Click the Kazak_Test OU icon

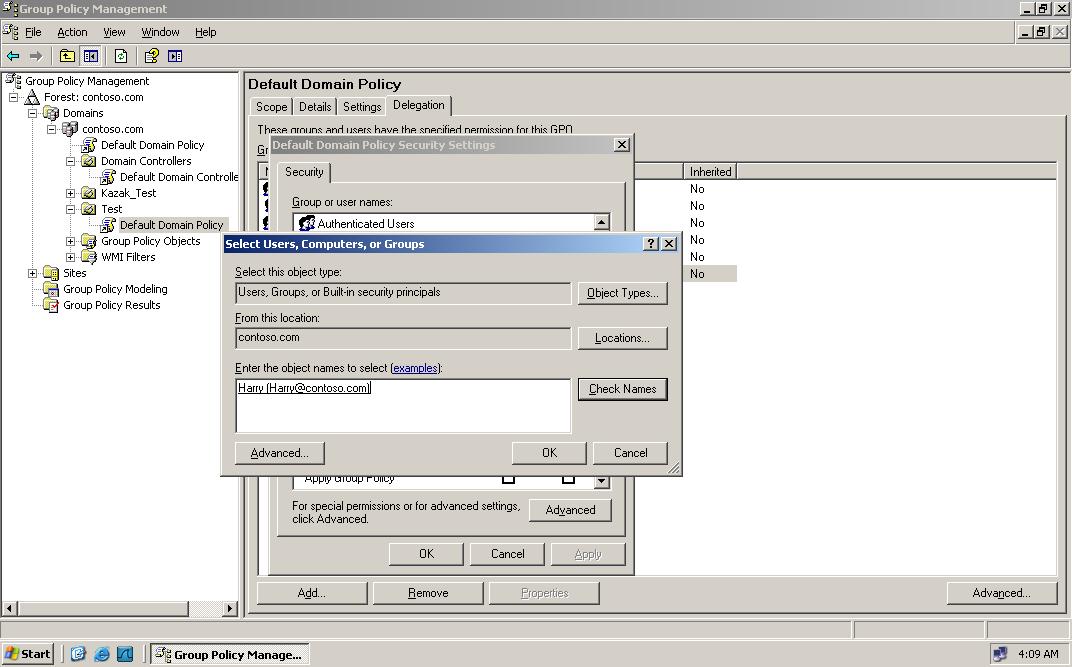89,193
